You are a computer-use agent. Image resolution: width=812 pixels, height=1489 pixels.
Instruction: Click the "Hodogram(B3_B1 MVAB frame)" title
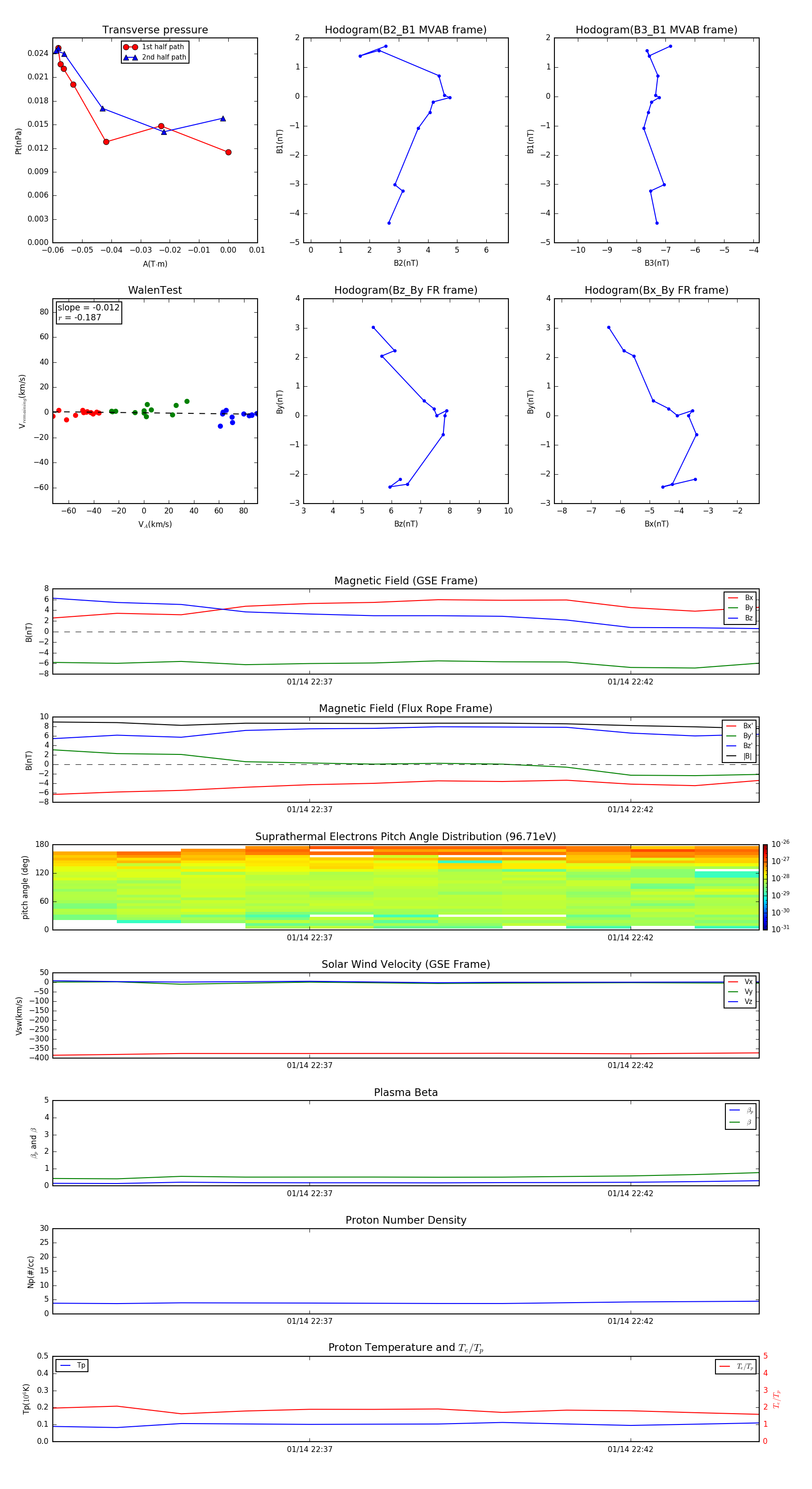(x=656, y=30)
